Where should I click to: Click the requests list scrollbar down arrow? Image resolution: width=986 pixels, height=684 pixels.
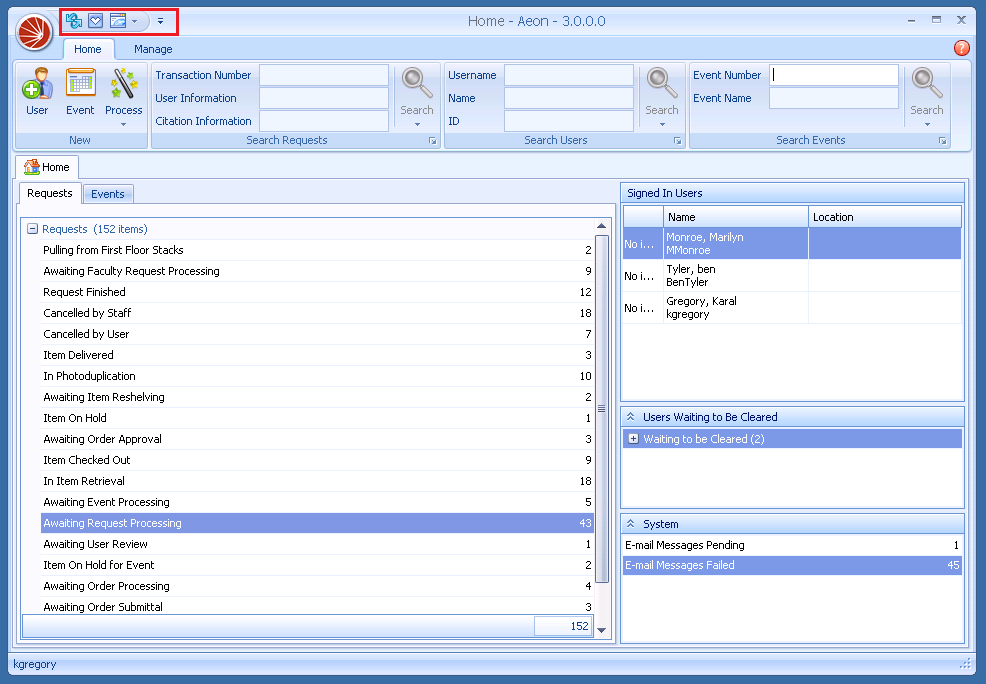coord(601,629)
